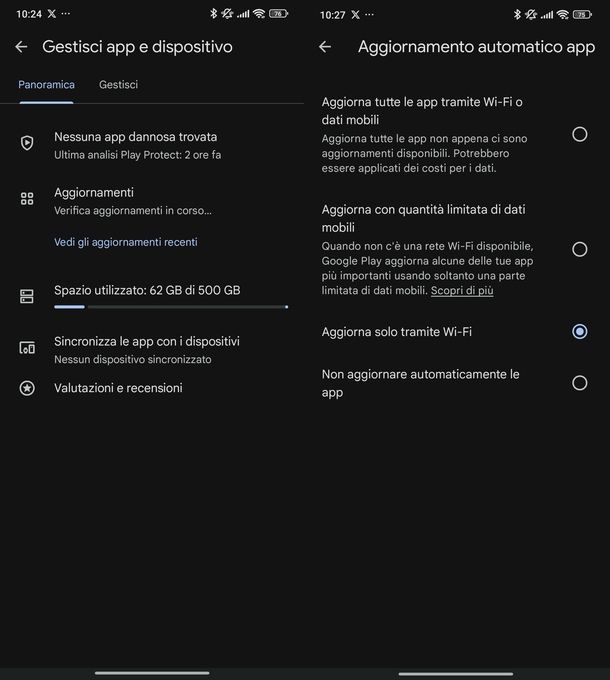Select Aggiorna solo tramite Wi-Fi radio
Viewport: 610px width, 680px height.
(x=580, y=332)
